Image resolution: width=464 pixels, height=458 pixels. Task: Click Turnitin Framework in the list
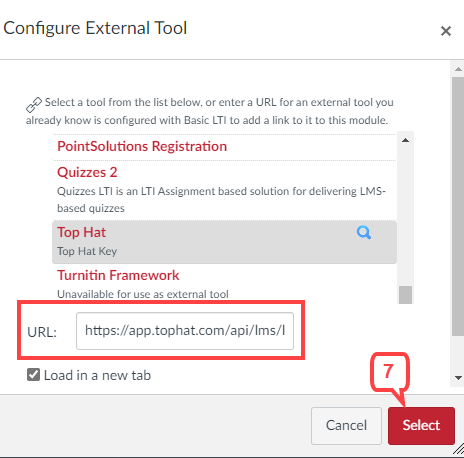click(x=118, y=275)
